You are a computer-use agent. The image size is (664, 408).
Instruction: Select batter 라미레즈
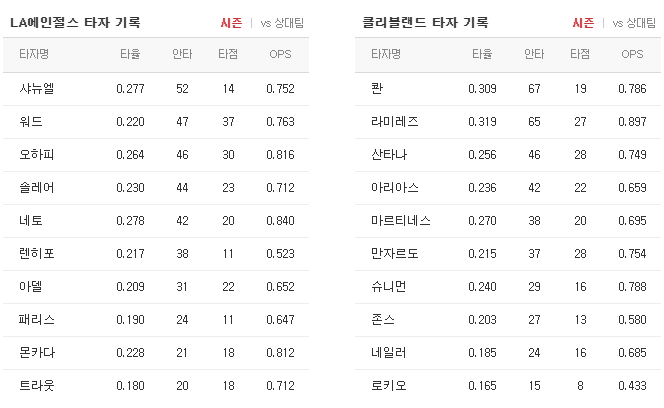point(395,122)
